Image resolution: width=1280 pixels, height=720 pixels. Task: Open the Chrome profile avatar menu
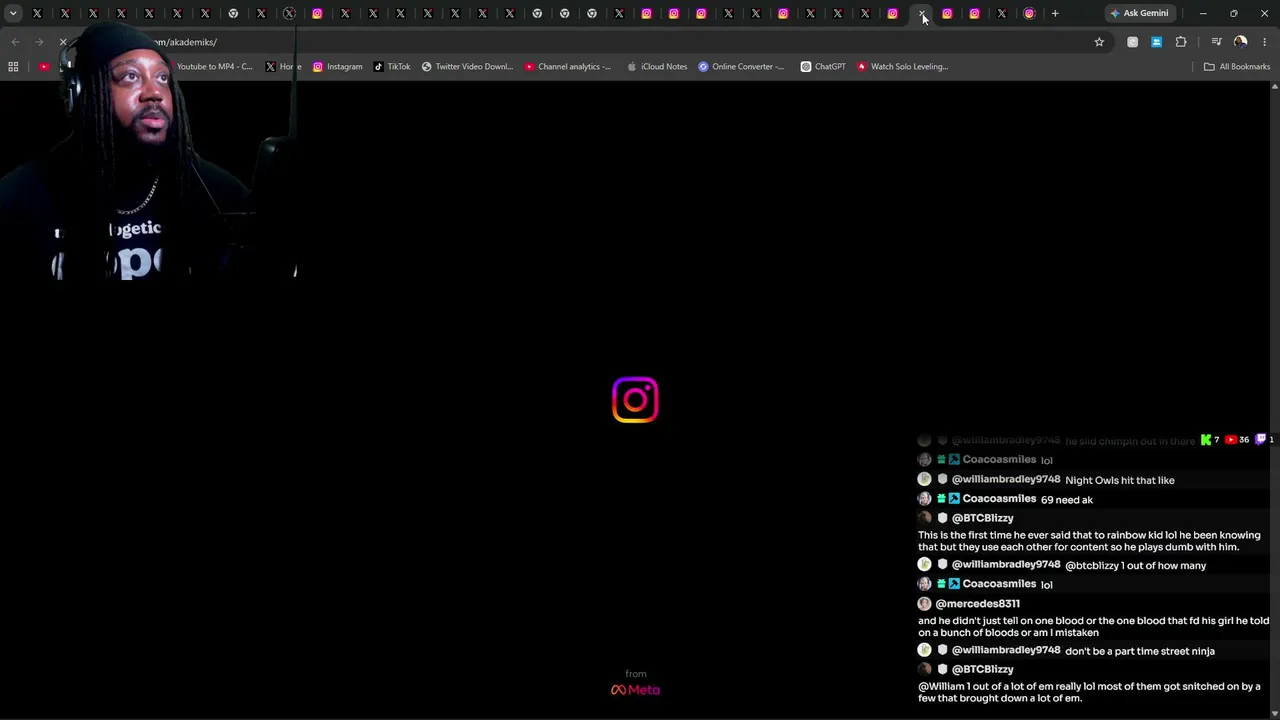point(1241,42)
